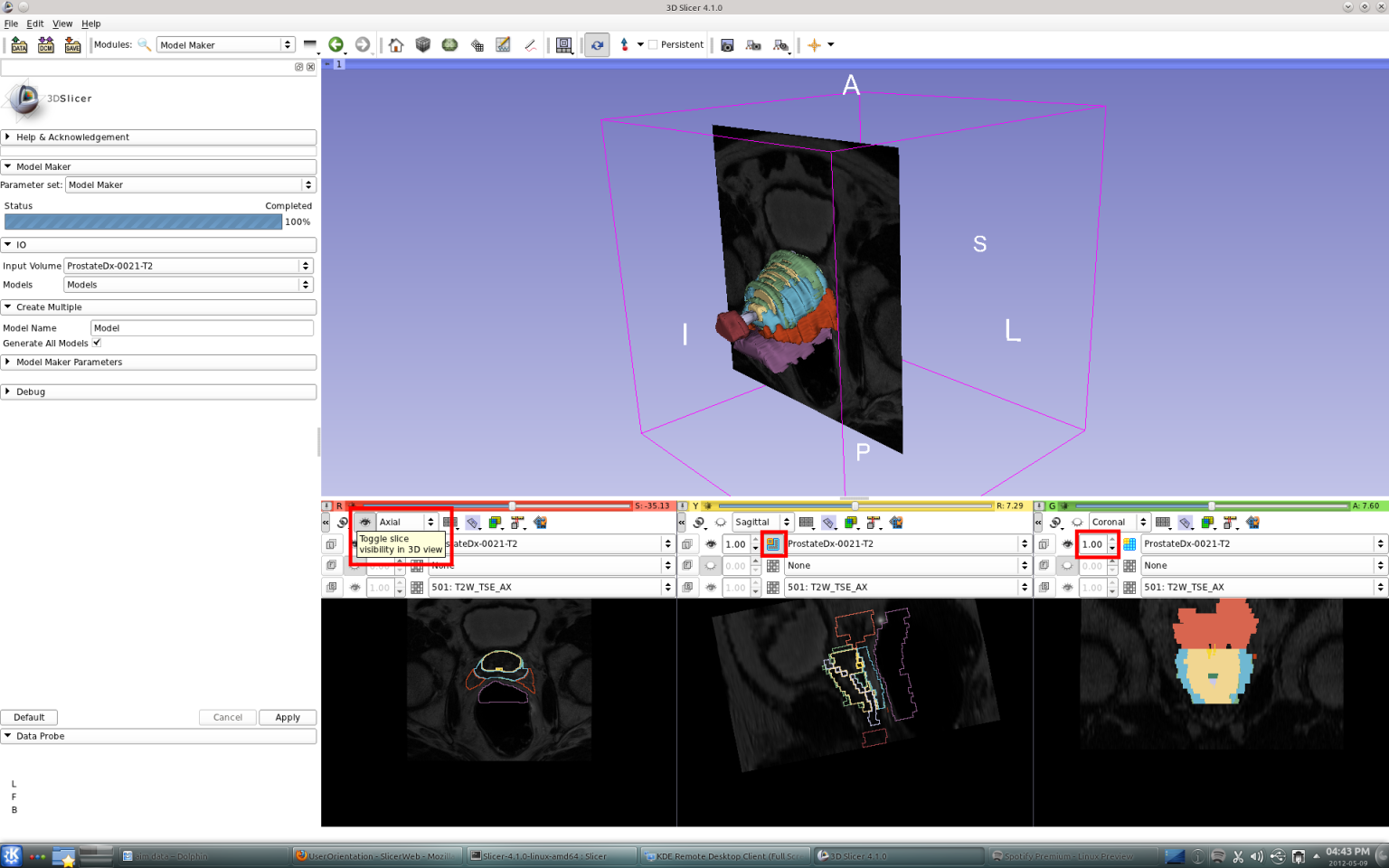Click the Load Data toolbar icon

coord(19,44)
